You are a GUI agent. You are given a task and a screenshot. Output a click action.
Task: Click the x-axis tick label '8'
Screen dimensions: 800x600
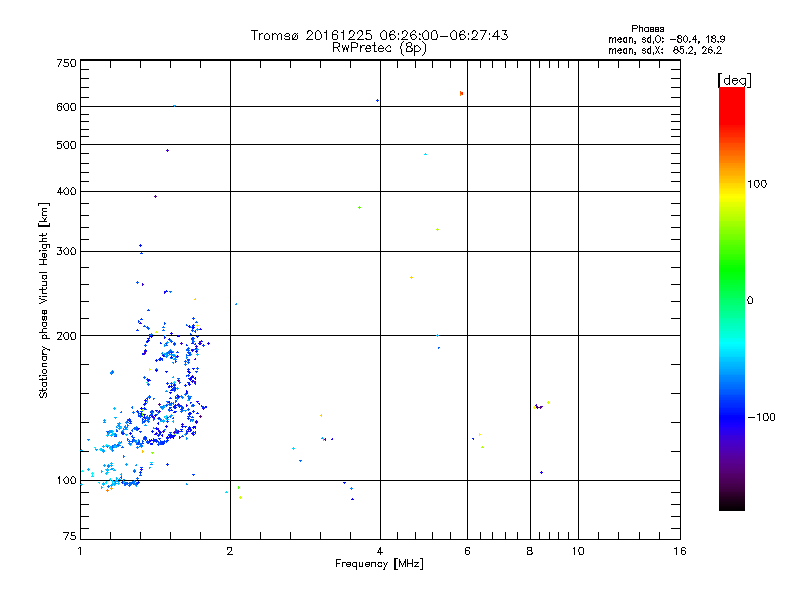[x=530, y=551]
